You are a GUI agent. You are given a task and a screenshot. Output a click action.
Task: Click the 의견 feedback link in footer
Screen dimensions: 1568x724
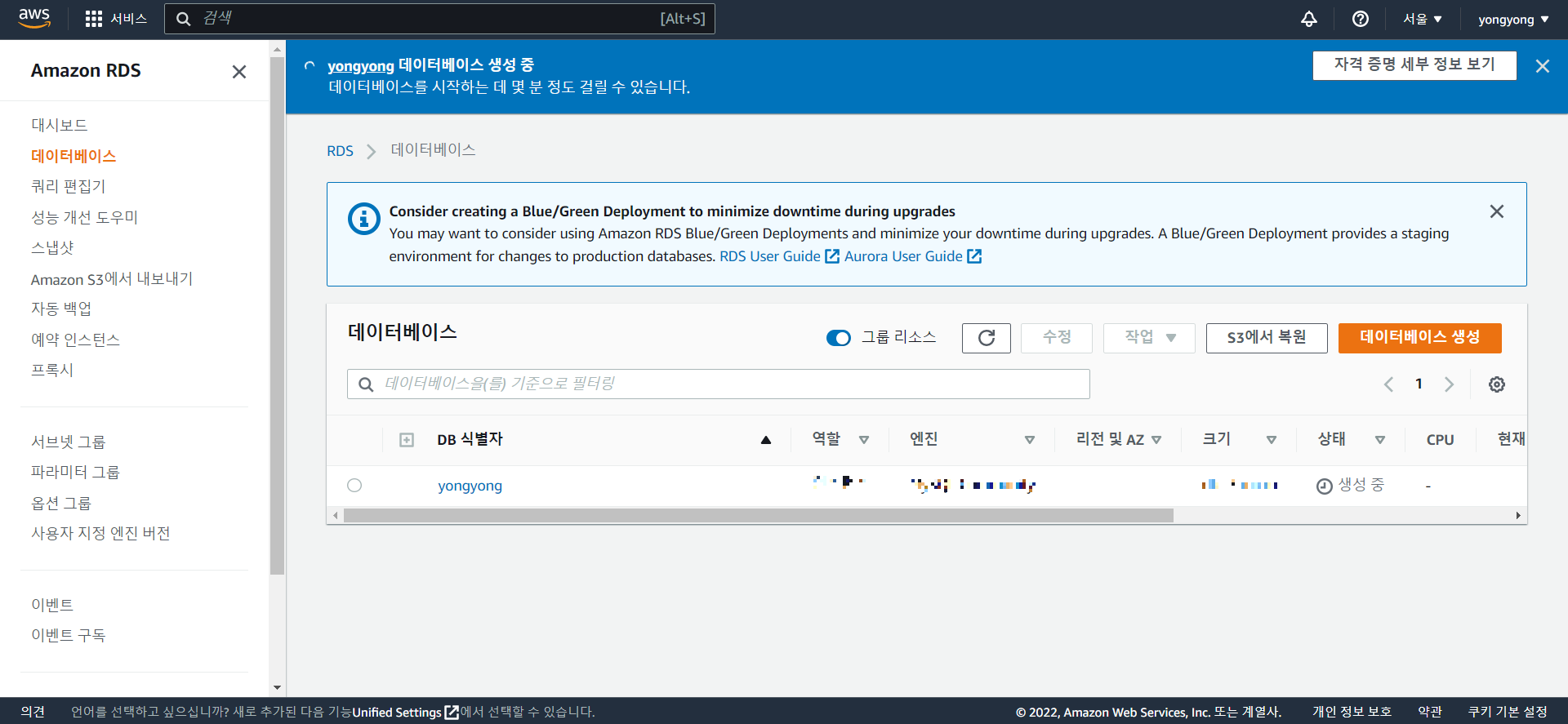pyautogui.click(x=33, y=712)
